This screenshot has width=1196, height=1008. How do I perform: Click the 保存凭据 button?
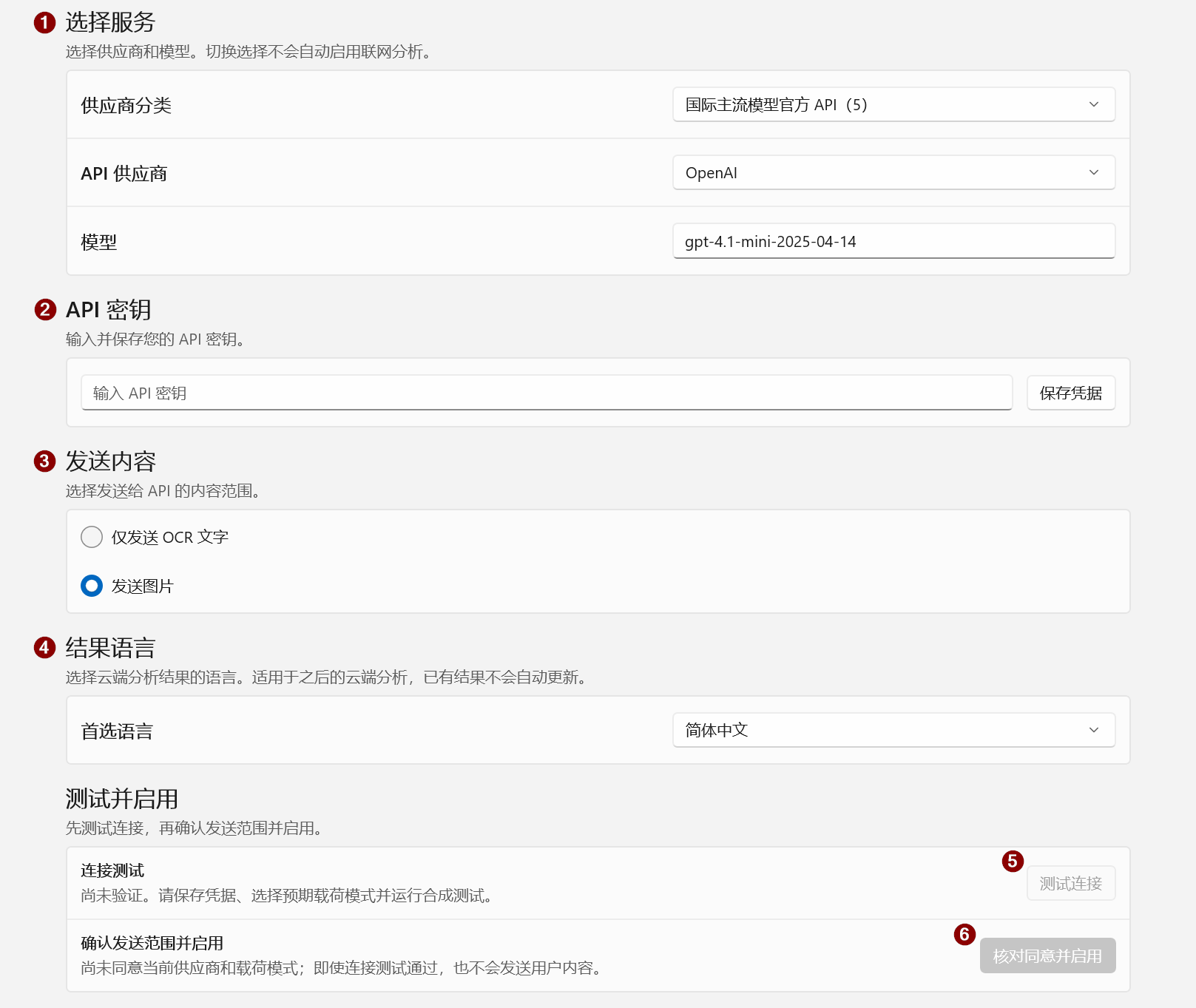[x=1071, y=393]
